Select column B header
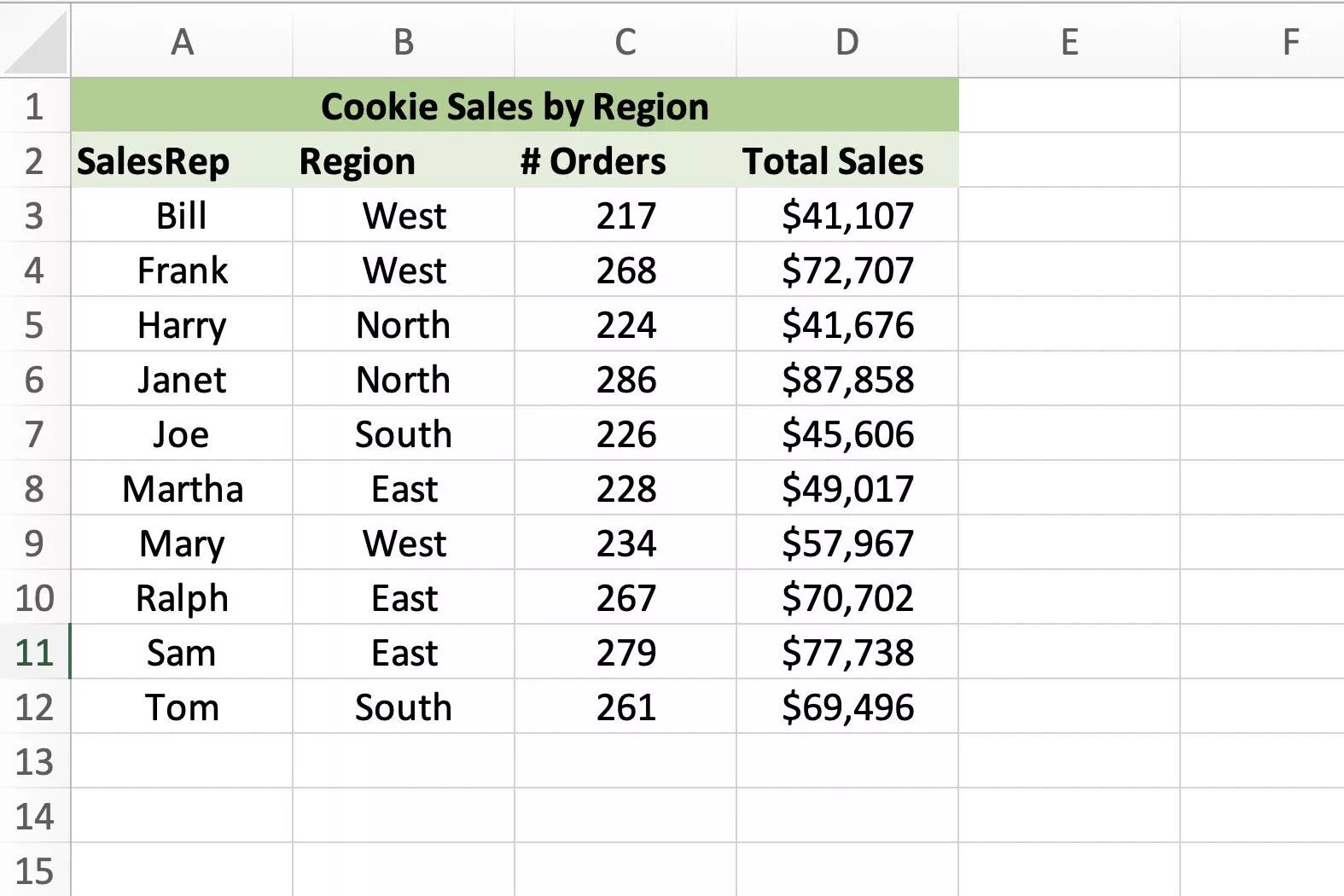This screenshot has height=896, width=1344. (404, 42)
